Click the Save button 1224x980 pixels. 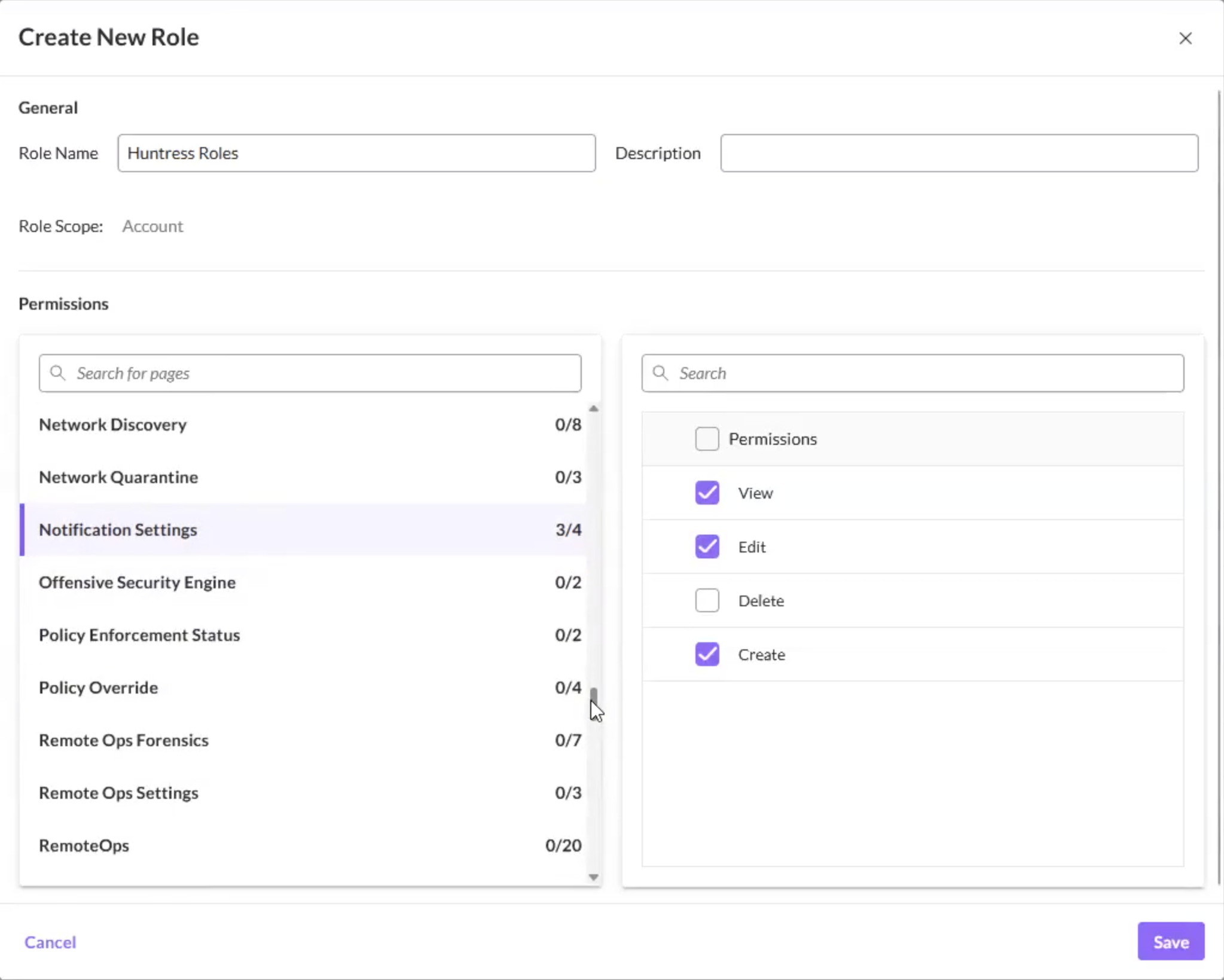point(1171,942)
